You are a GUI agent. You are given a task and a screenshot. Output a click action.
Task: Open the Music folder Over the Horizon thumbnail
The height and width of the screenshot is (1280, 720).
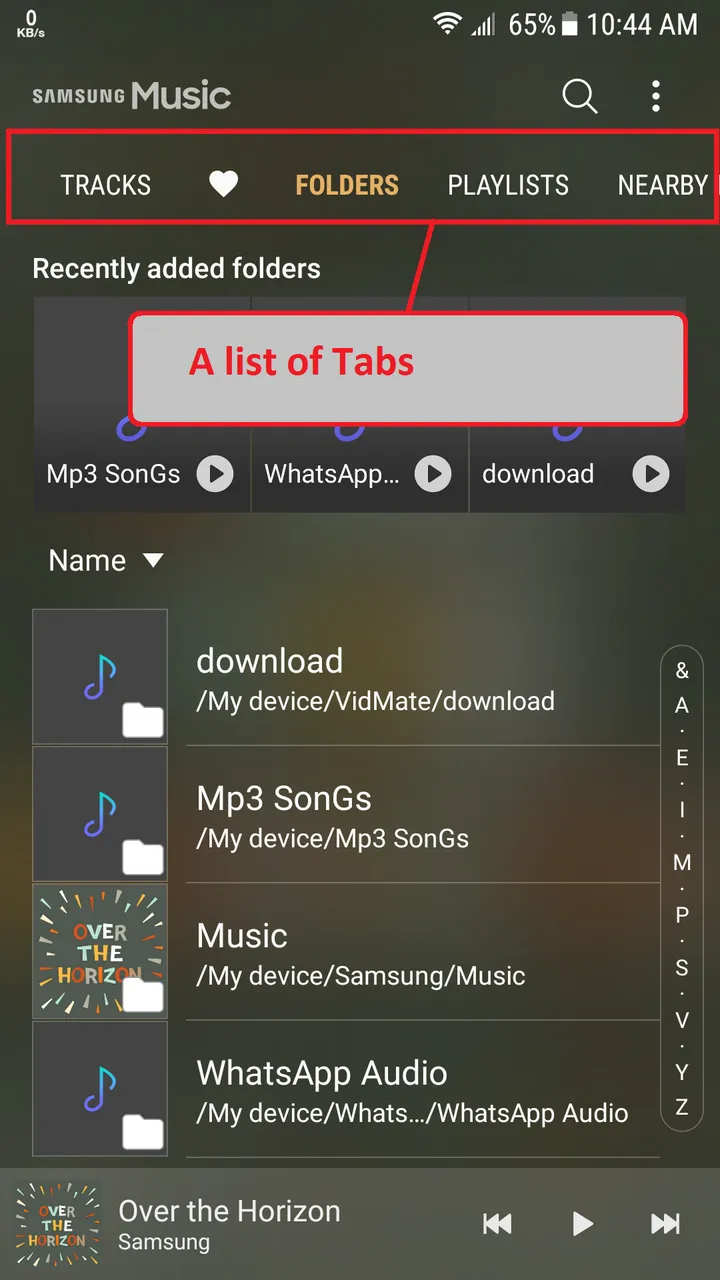coord(100,951)
